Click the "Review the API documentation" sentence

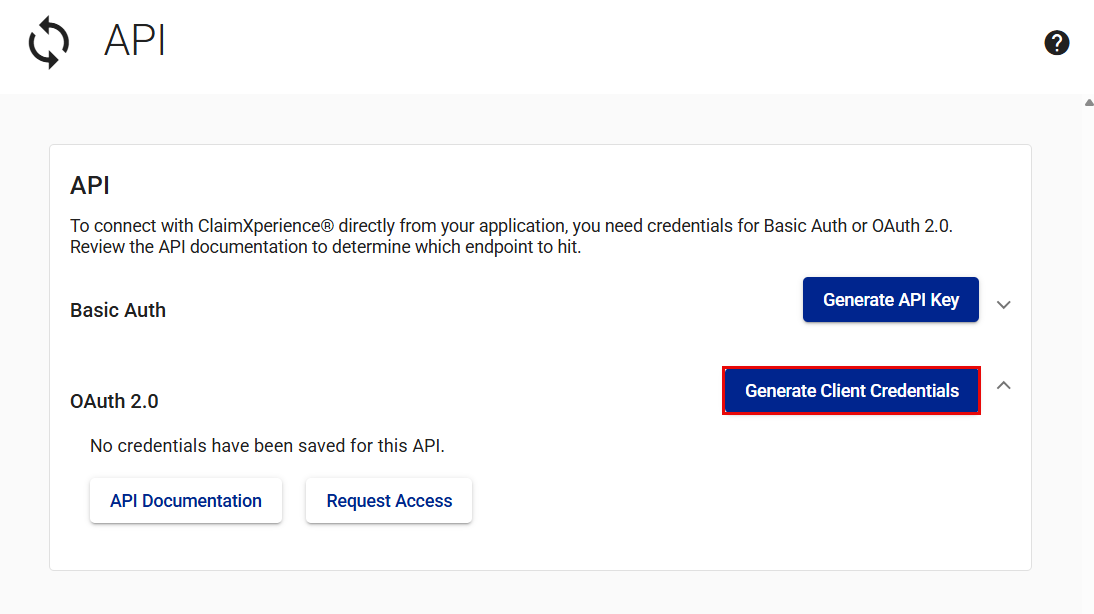point(325,247)
